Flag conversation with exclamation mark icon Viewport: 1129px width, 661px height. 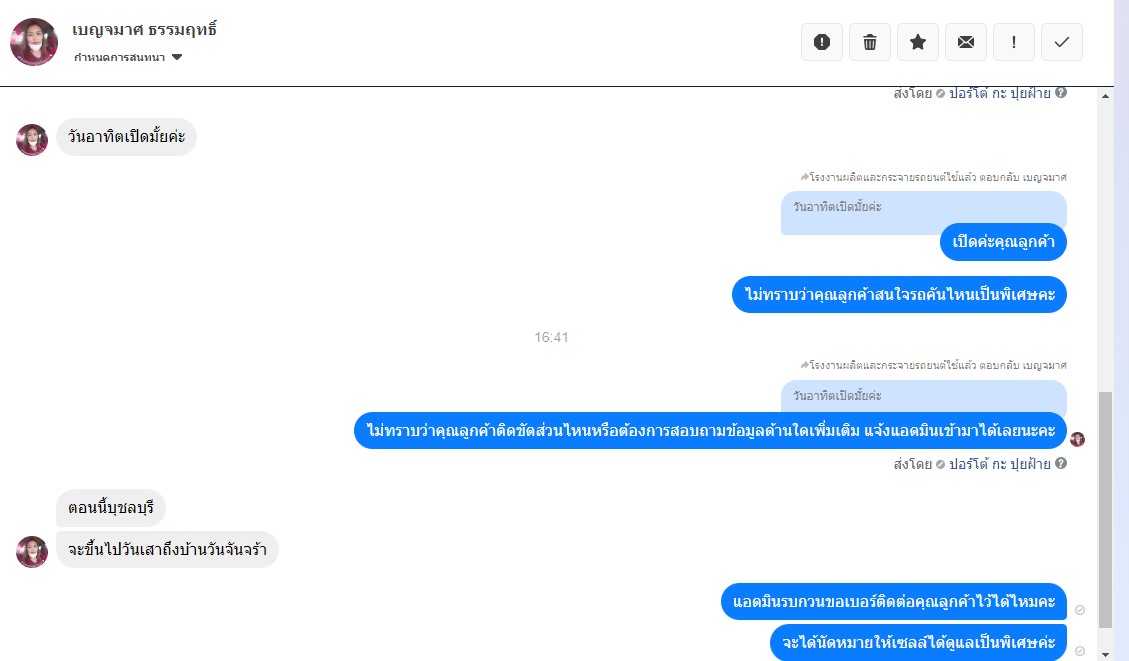(1014, 42)
